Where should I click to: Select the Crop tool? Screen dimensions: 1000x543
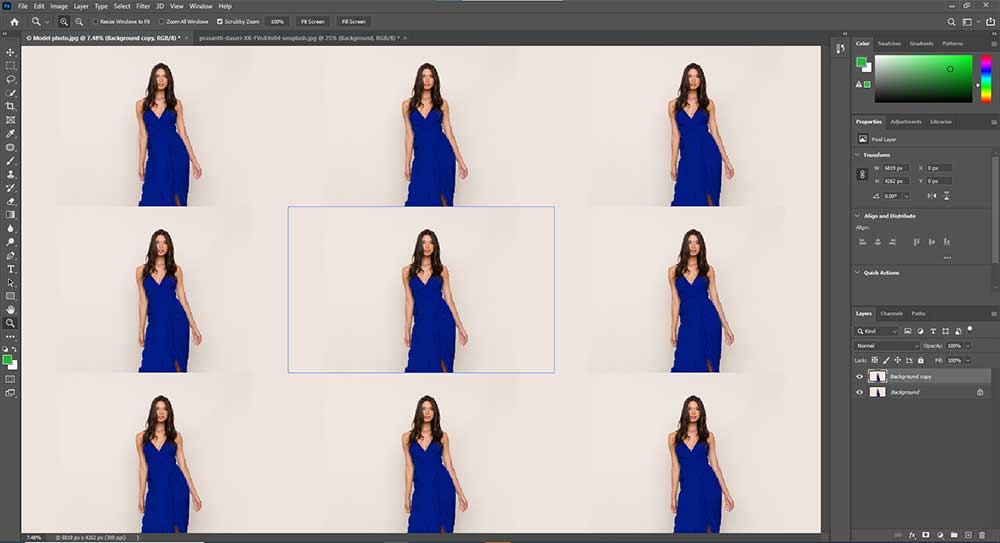pyautogui.click(x=10, y=107)
